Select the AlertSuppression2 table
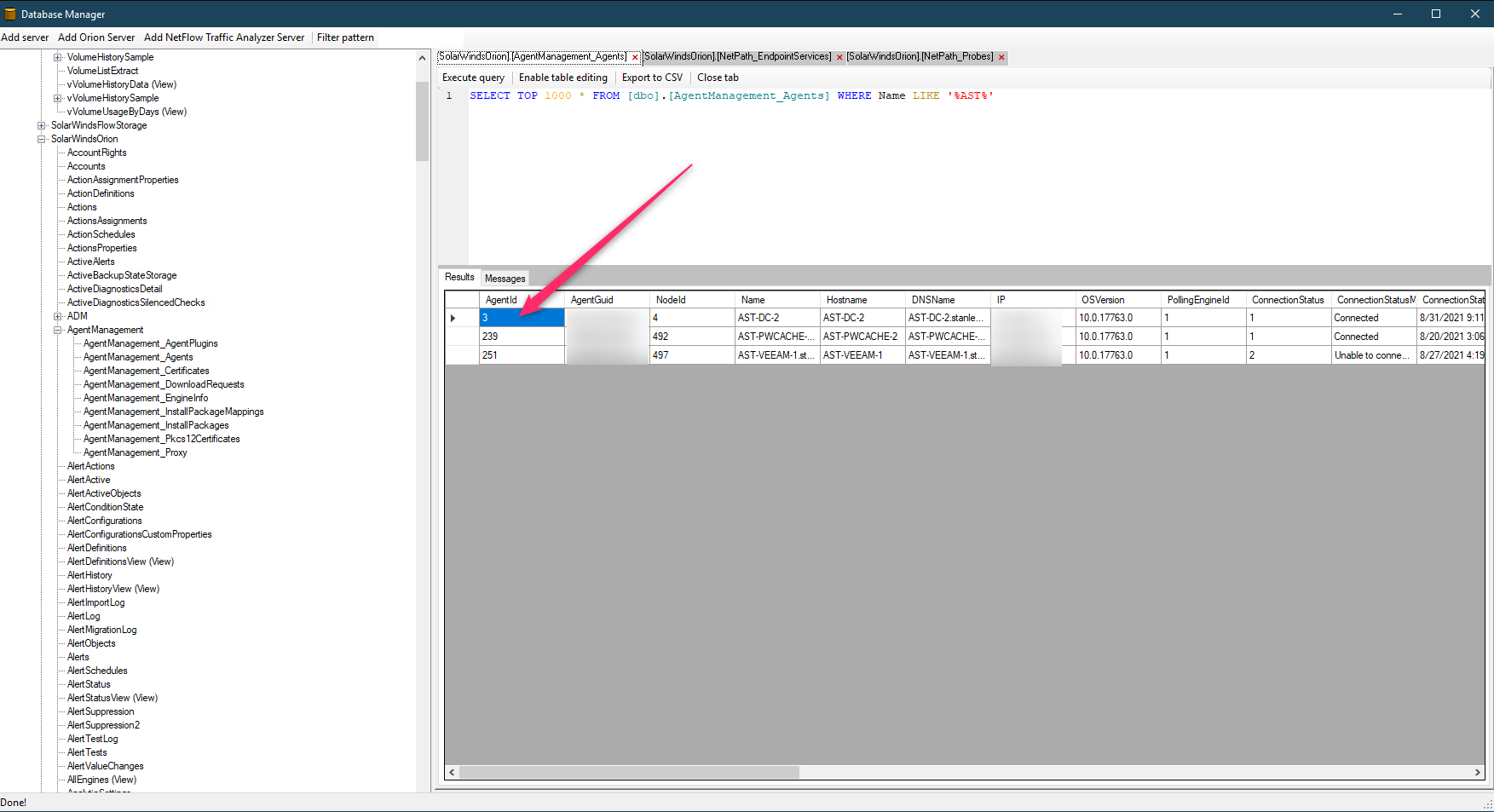 (x=103, y=725)
